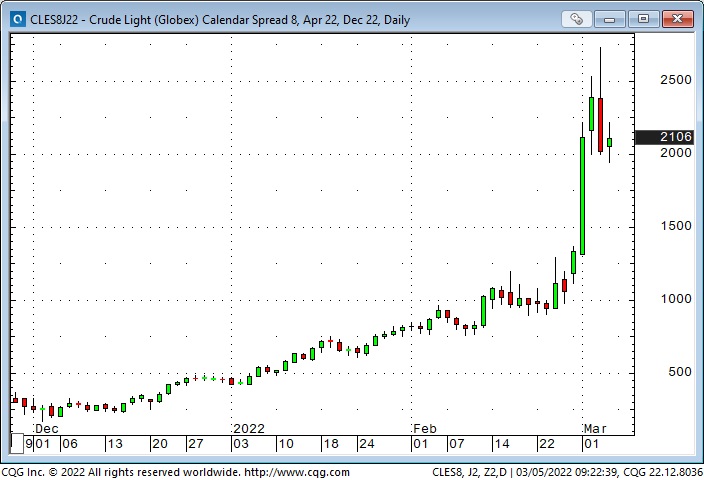
Task: Maximize the CLES8J22 chart window
Action: tap(643, 19)
